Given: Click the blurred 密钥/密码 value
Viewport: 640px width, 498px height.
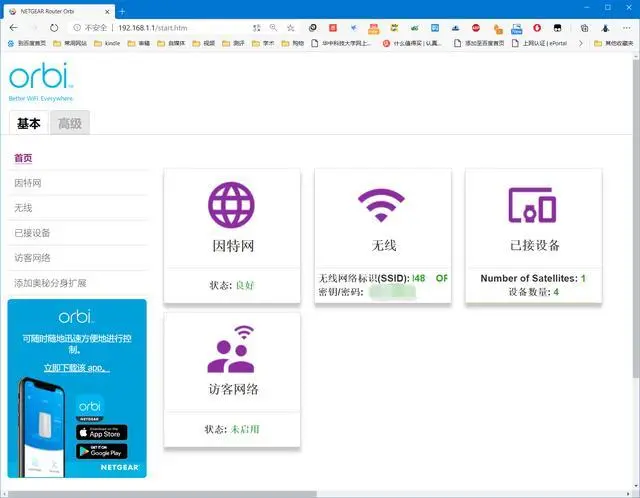Looking at the screenshot, I should (x=392, y=292).
